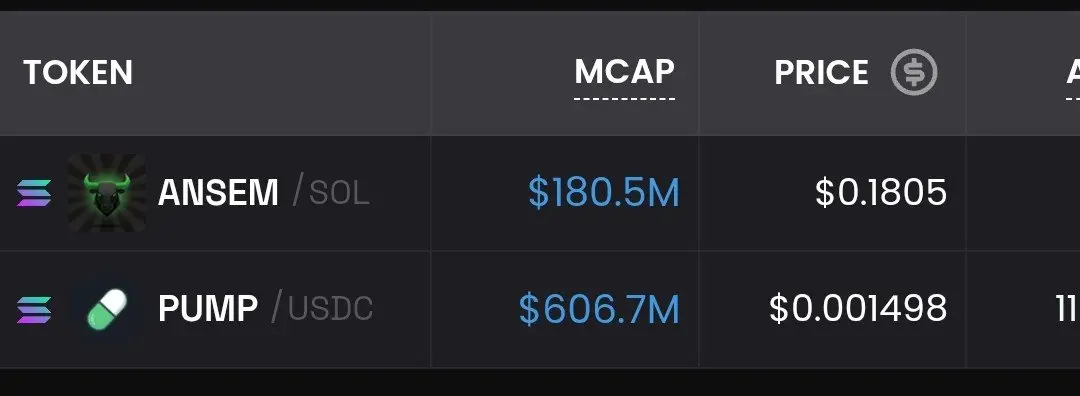Image resolution: width=1080 pixels, height=396 pixels.
Task: Select the $180.5M market cap value
Action: pyautogui.click(x=603, y=193)
